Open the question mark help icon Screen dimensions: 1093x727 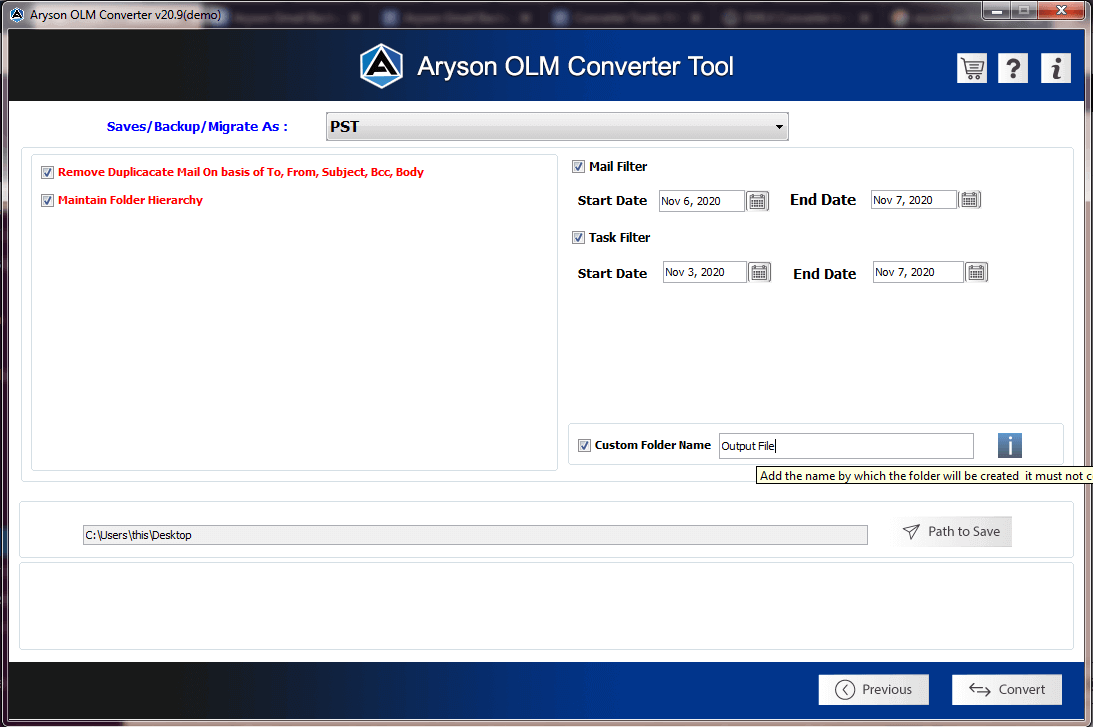[x=1013, y=68]
